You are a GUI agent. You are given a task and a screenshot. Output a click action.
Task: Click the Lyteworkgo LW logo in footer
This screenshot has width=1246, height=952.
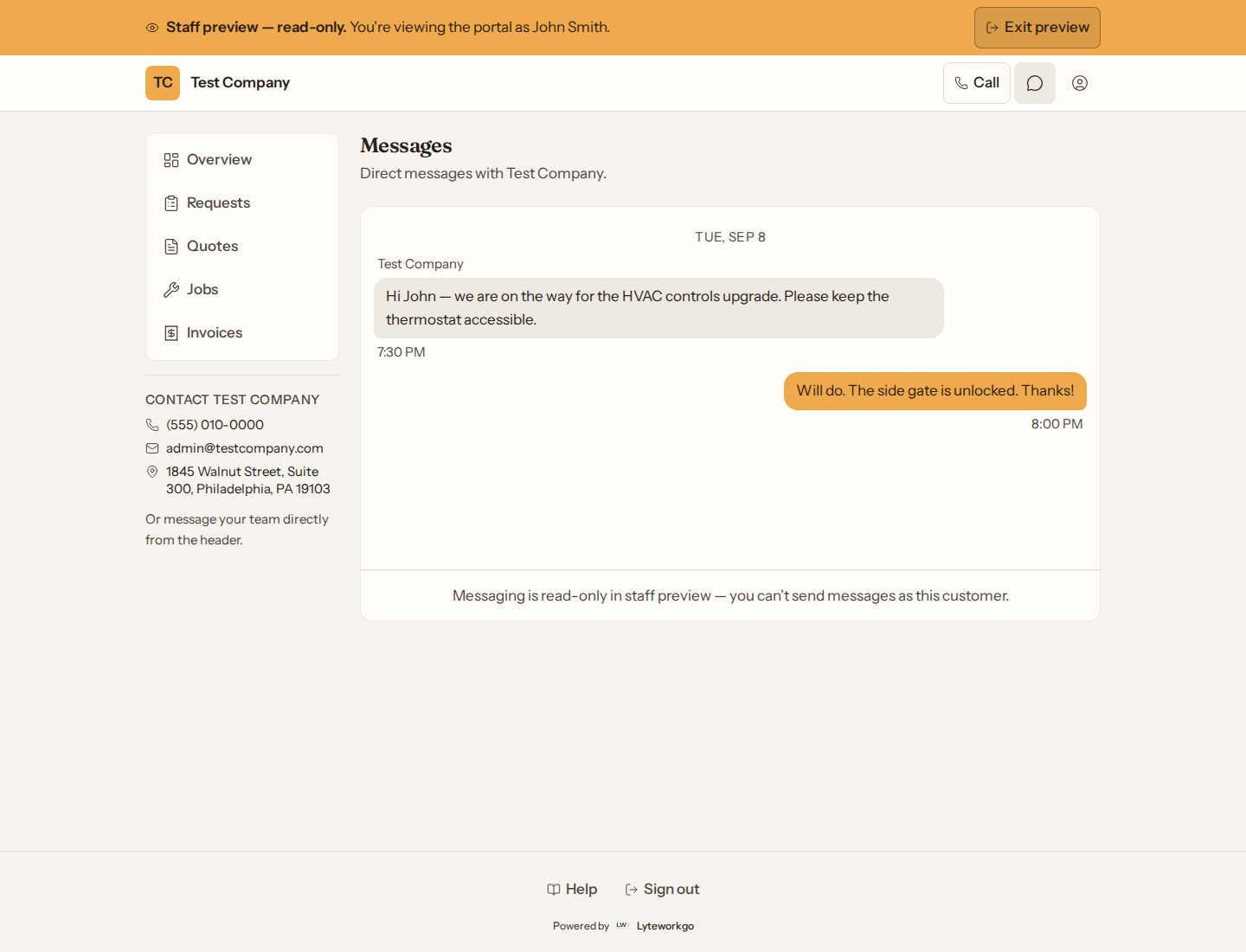[622, 926]
